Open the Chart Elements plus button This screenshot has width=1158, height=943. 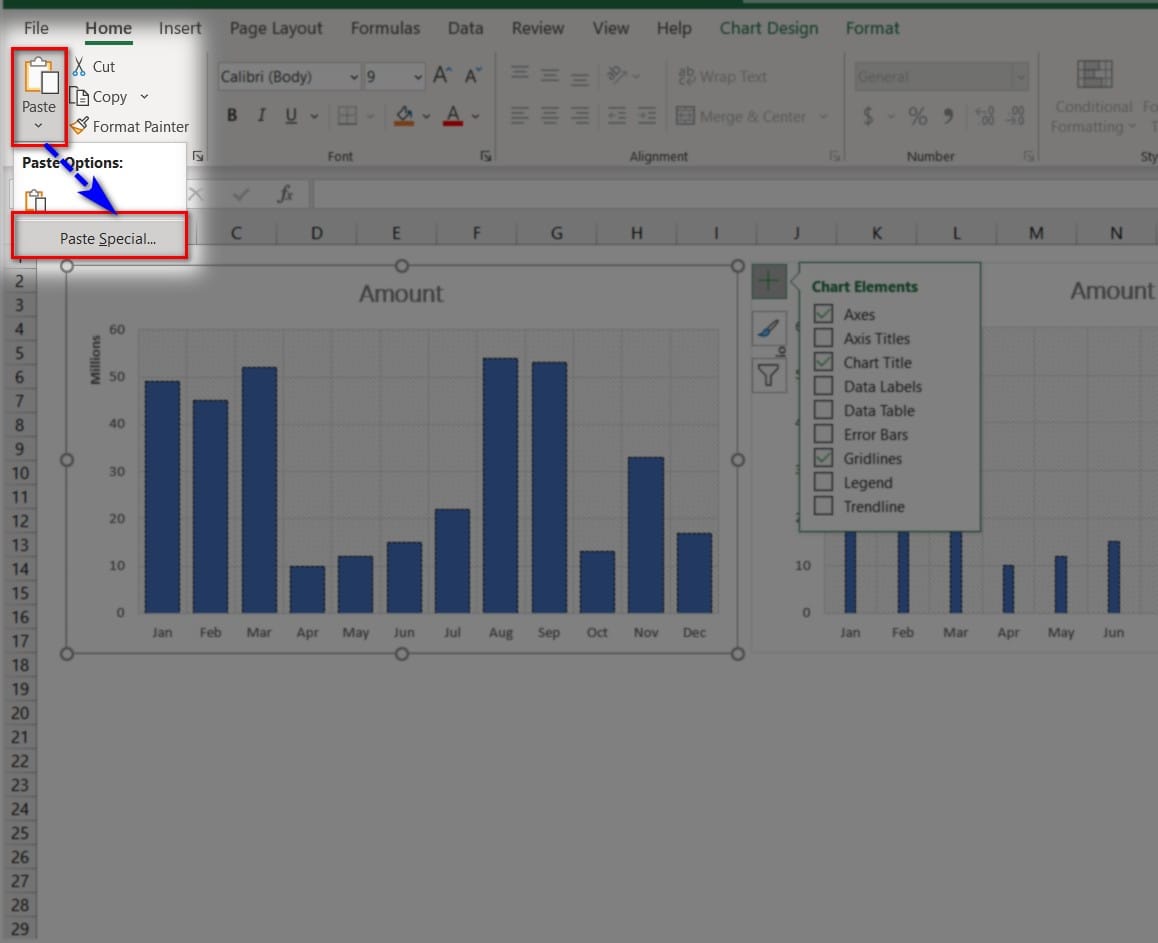[768, 282]
